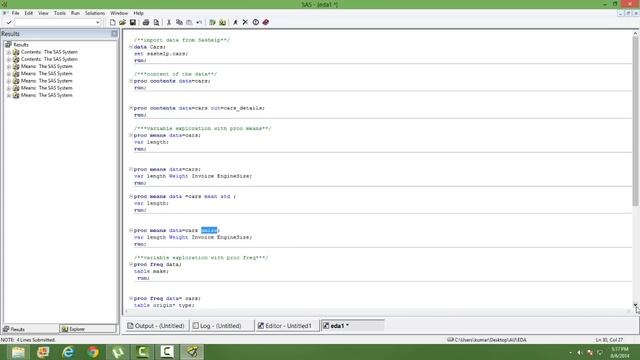
Task: Submit code with the running man icon
Action: [236, 22]
